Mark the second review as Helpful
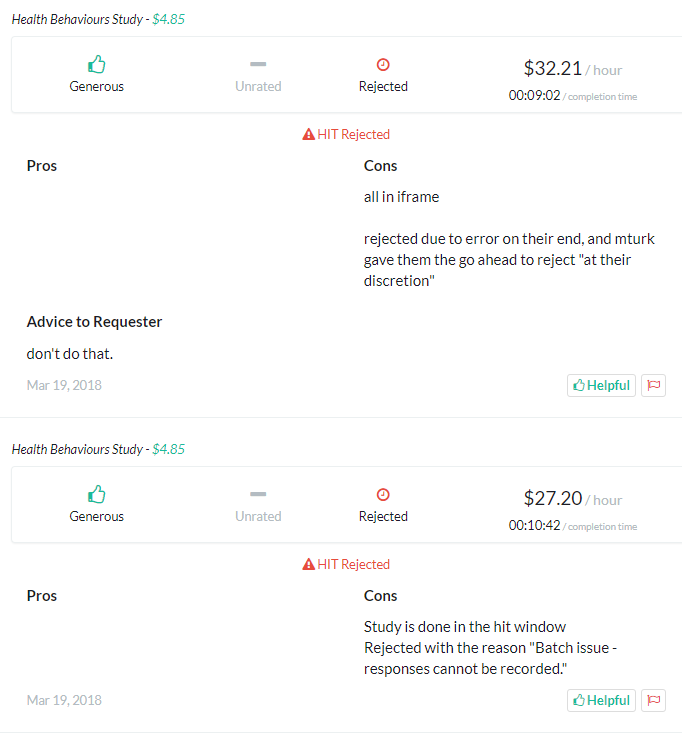 click(601, 700)
